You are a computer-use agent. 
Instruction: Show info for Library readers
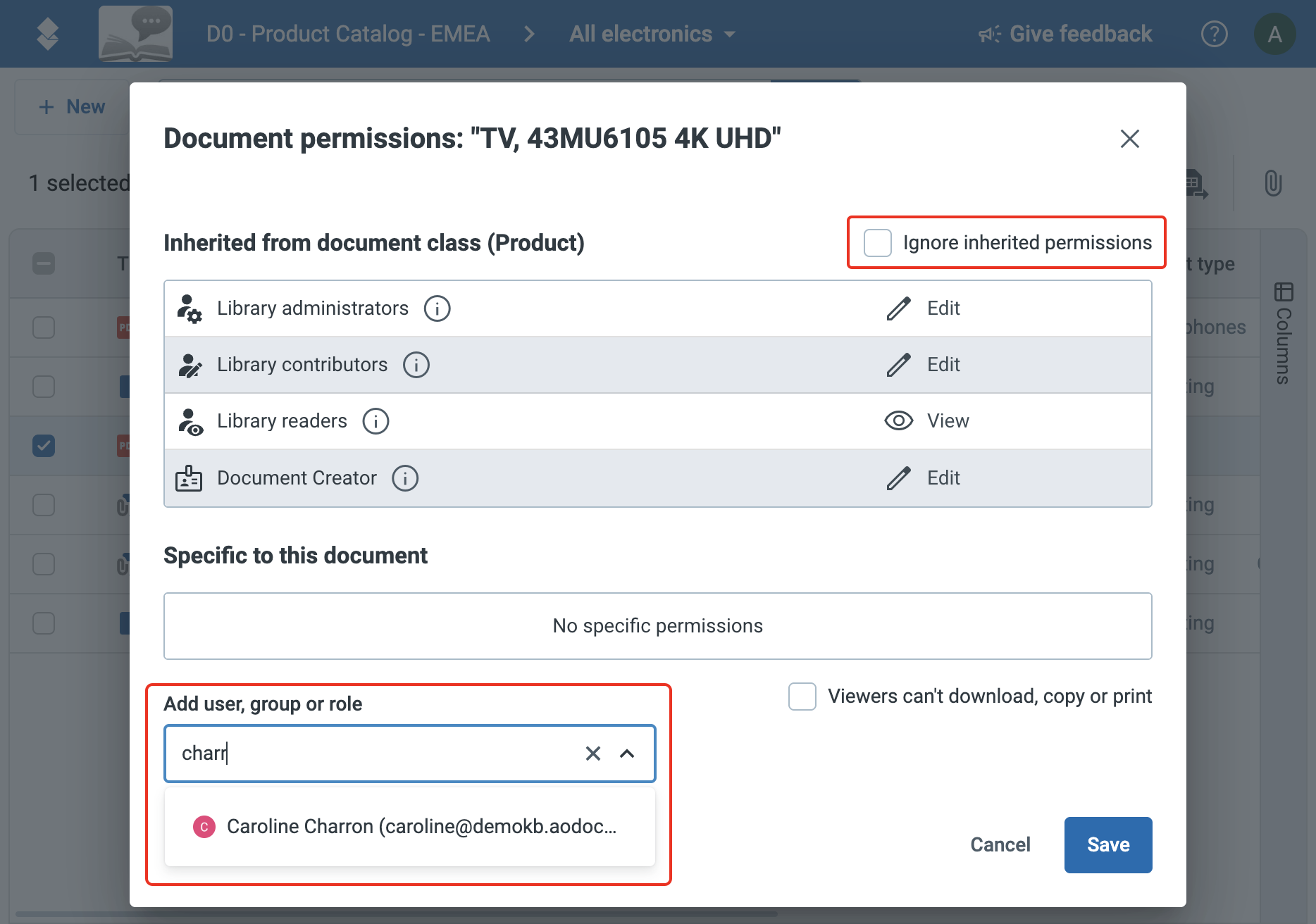[375, 421]
